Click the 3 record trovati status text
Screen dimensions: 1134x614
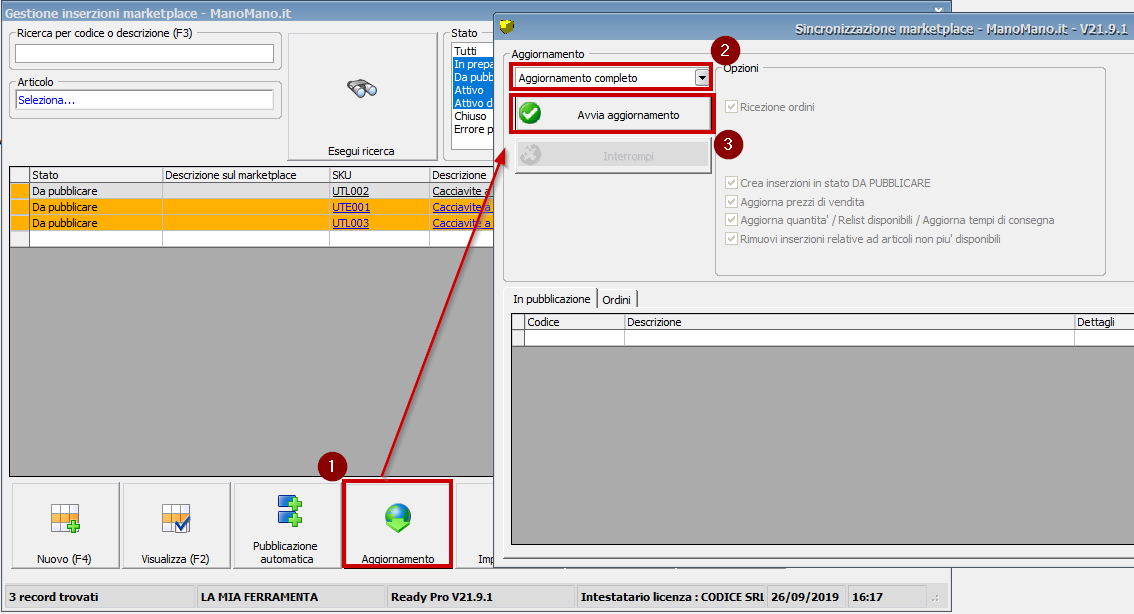54,597
